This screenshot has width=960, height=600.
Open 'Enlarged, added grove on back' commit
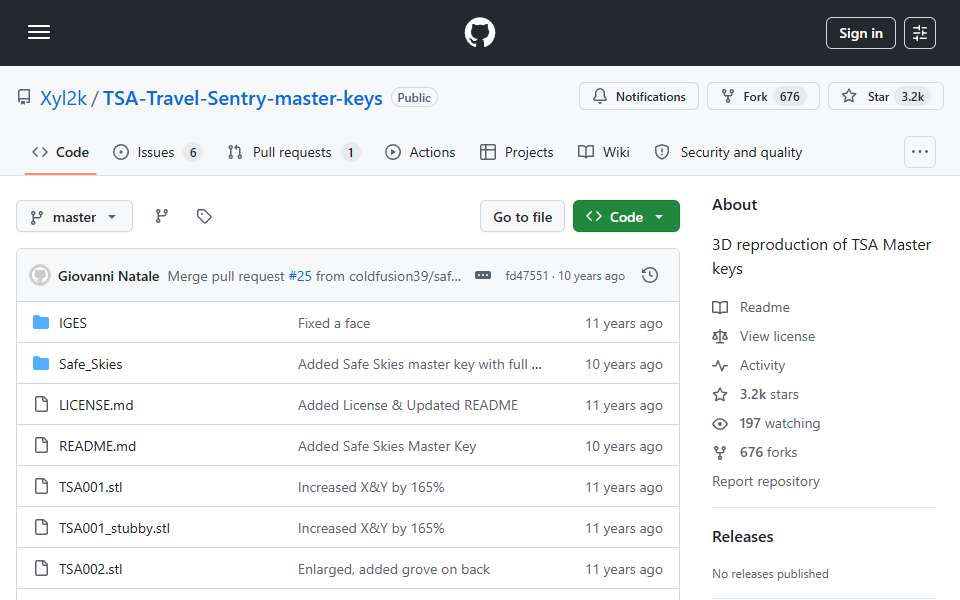(394, 569)
